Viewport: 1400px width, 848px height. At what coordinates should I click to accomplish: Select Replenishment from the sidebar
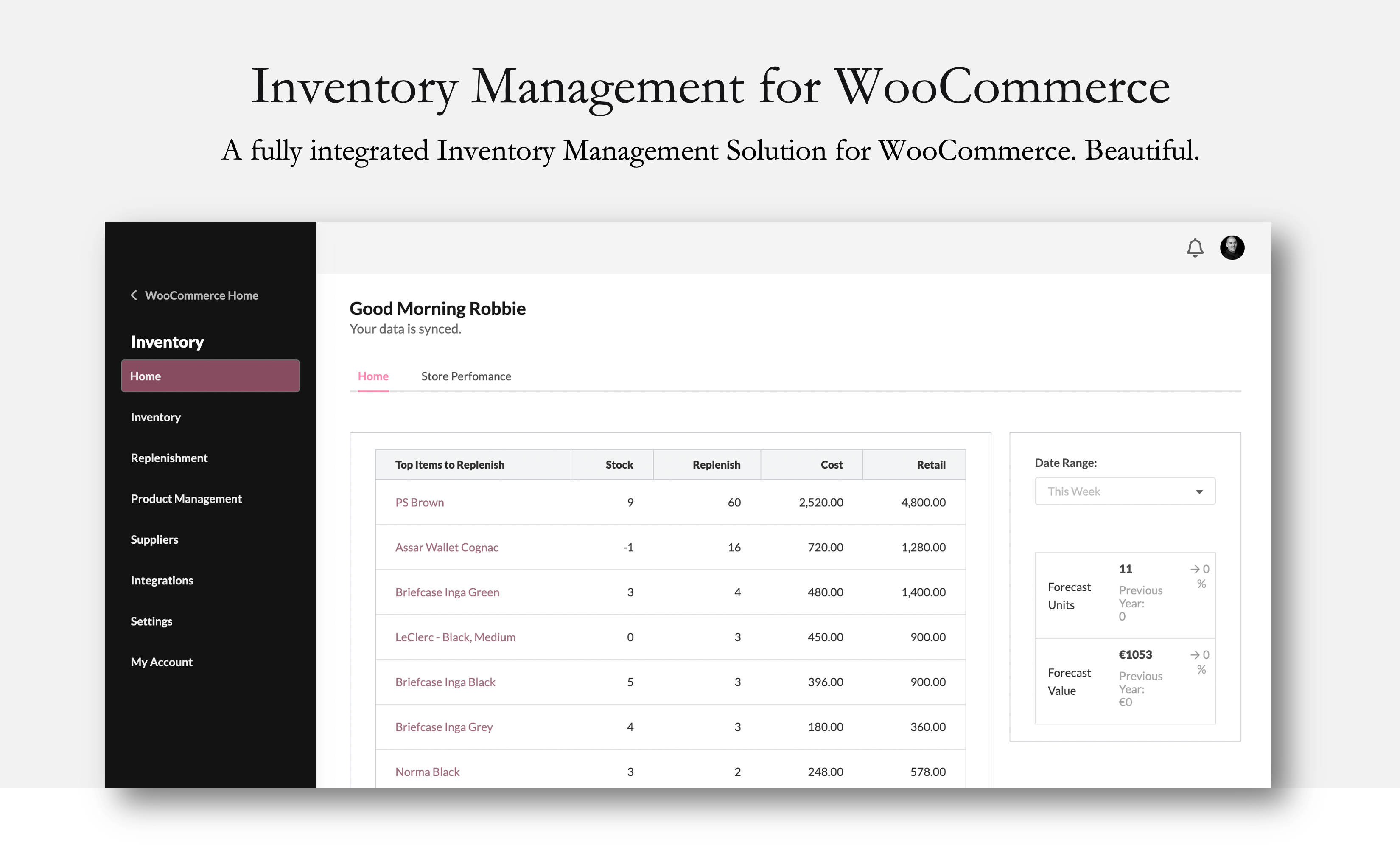(169, 458)
